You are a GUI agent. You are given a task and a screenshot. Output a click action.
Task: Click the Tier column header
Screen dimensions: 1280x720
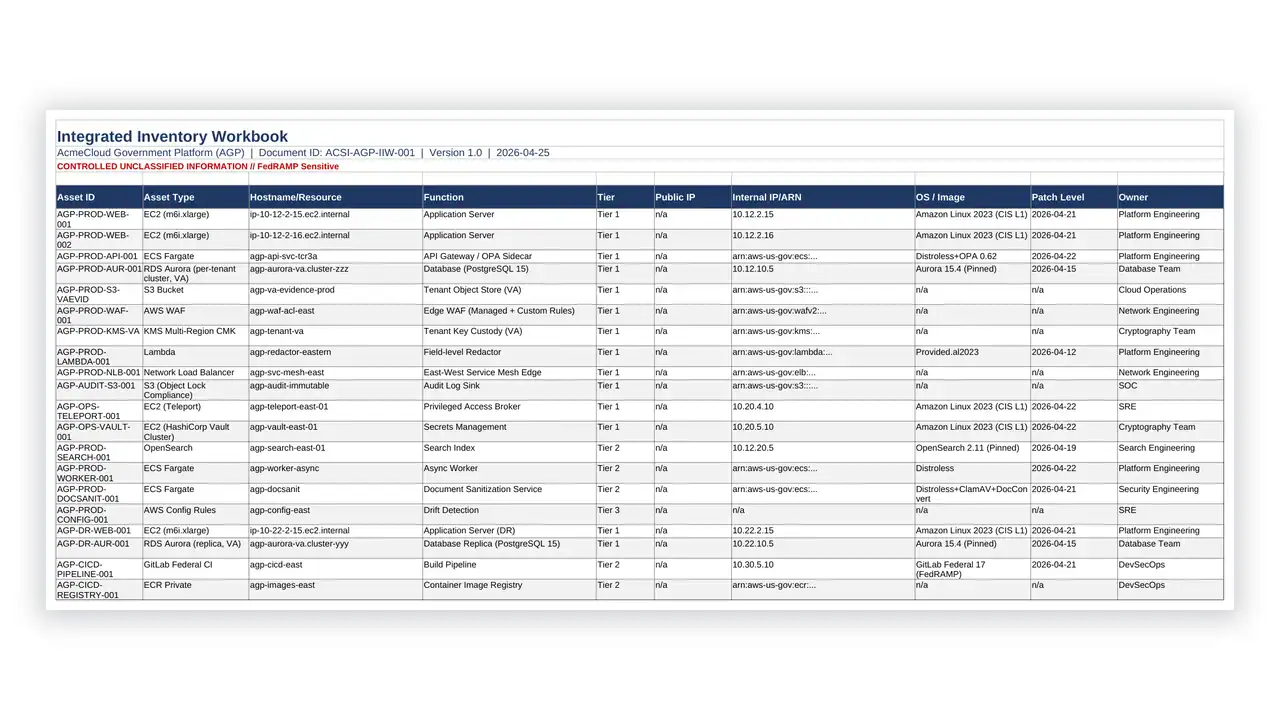point(625,197)
